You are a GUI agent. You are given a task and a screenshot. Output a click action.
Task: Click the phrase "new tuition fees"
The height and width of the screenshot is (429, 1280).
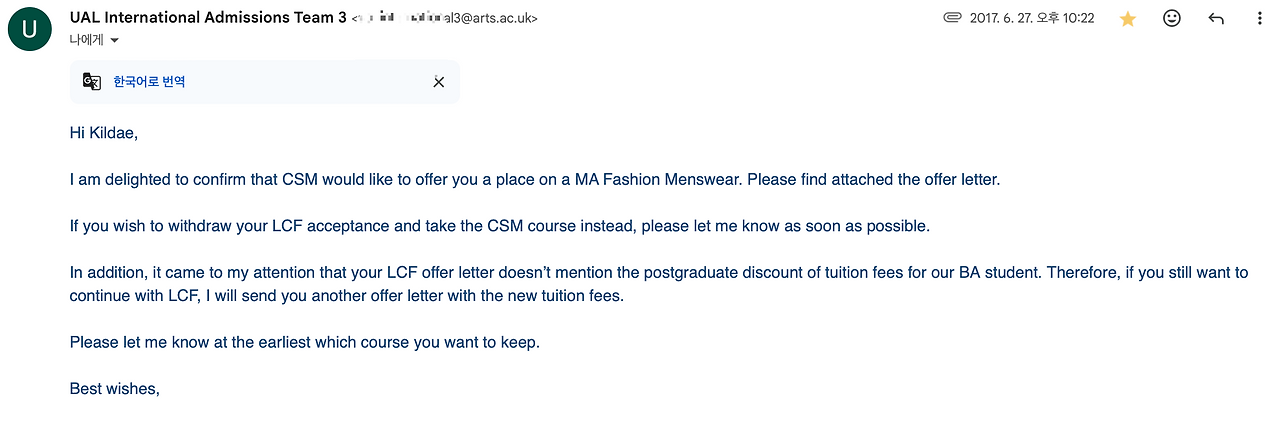[565, 296]
